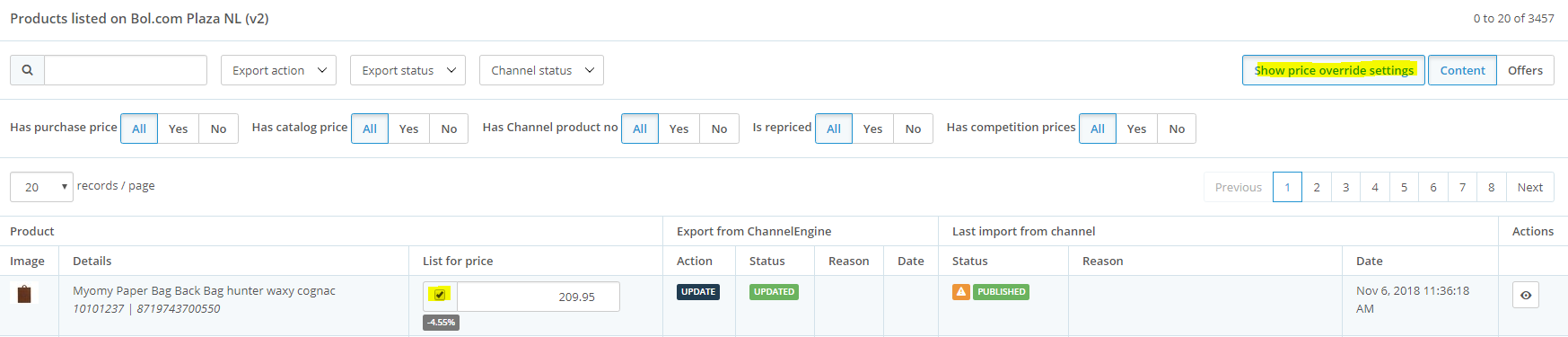Viewport: 1568px width, 337px height.
Task: Open the records per page dropdown
Action: coord(41,187)
